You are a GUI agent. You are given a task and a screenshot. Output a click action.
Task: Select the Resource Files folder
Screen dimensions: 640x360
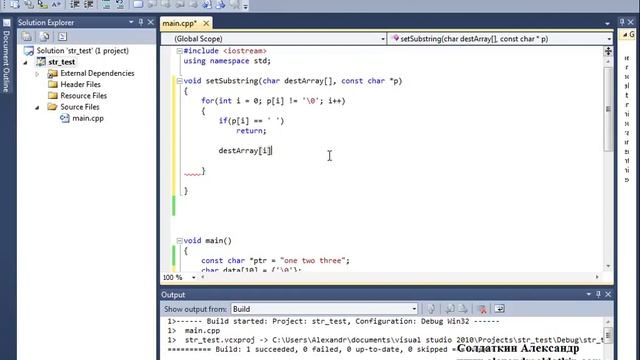pos(84,96)
